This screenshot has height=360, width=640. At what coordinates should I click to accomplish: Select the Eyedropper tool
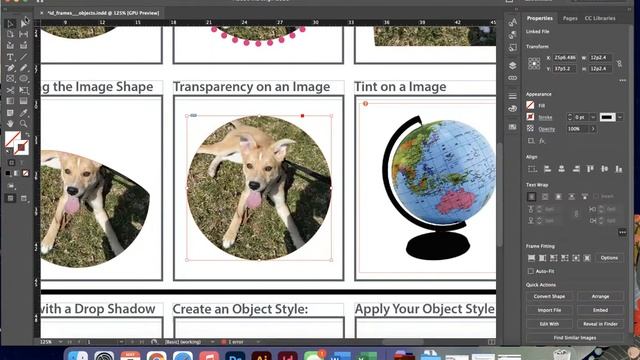coord(24,112)
